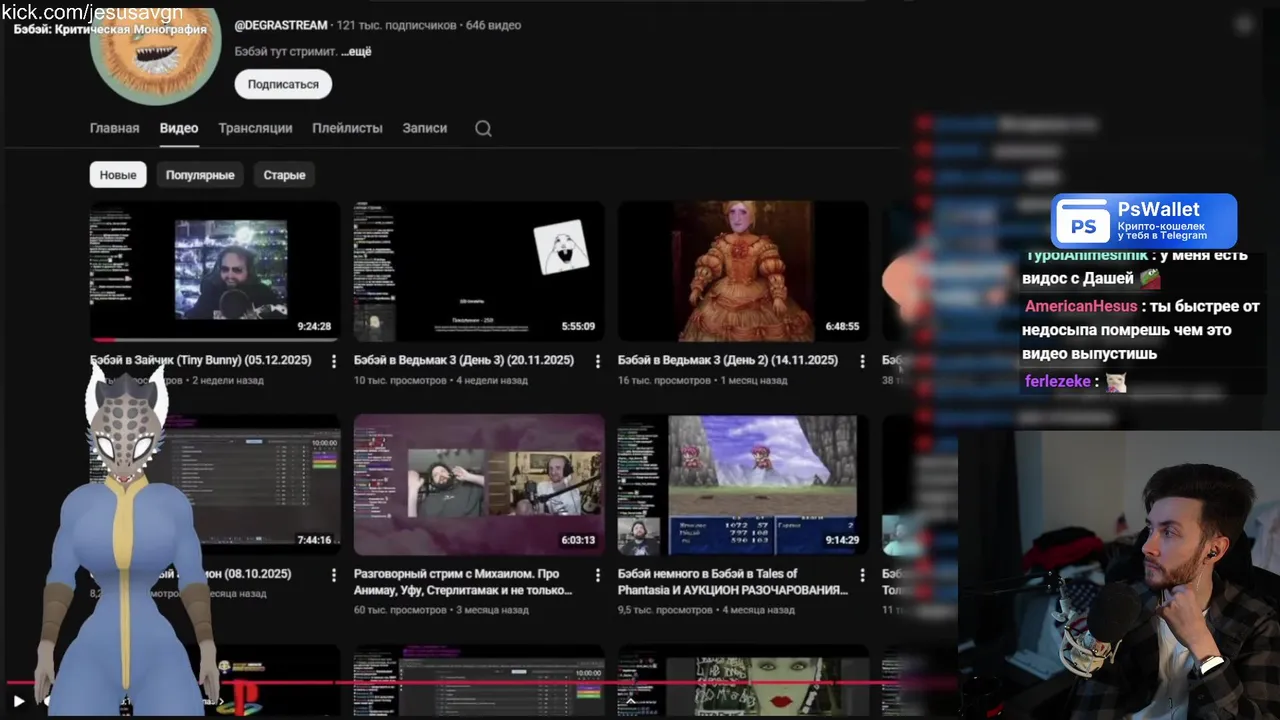Image resolution: width=1280 pixels, height=720 pixels.
Task: Open the Разговорный стрим с Михаилом thumbnail
Action: pos(479,485)
